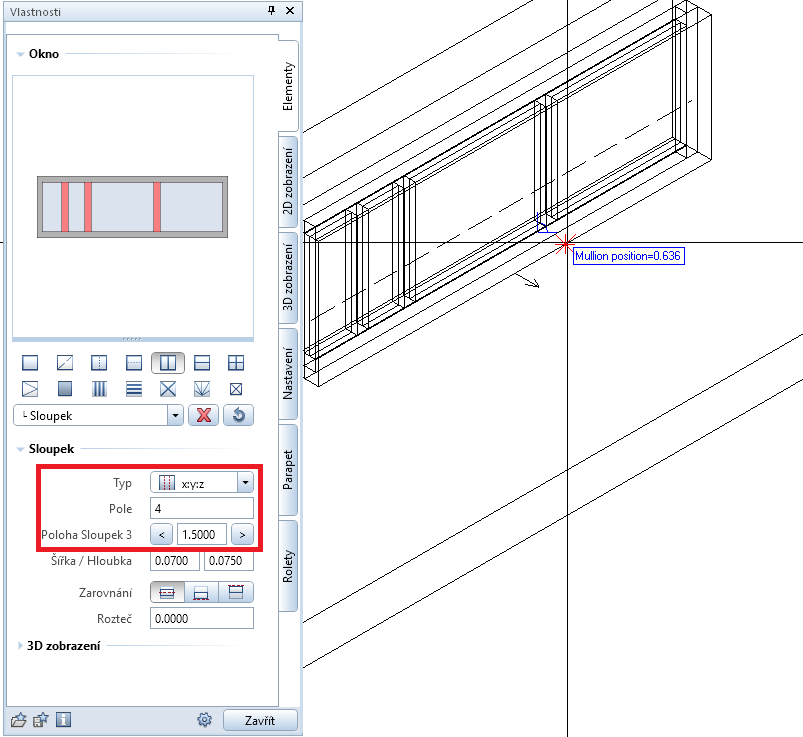Pin the Vlastnosti panel
803x737 pixels.
(x=271, y=11)
